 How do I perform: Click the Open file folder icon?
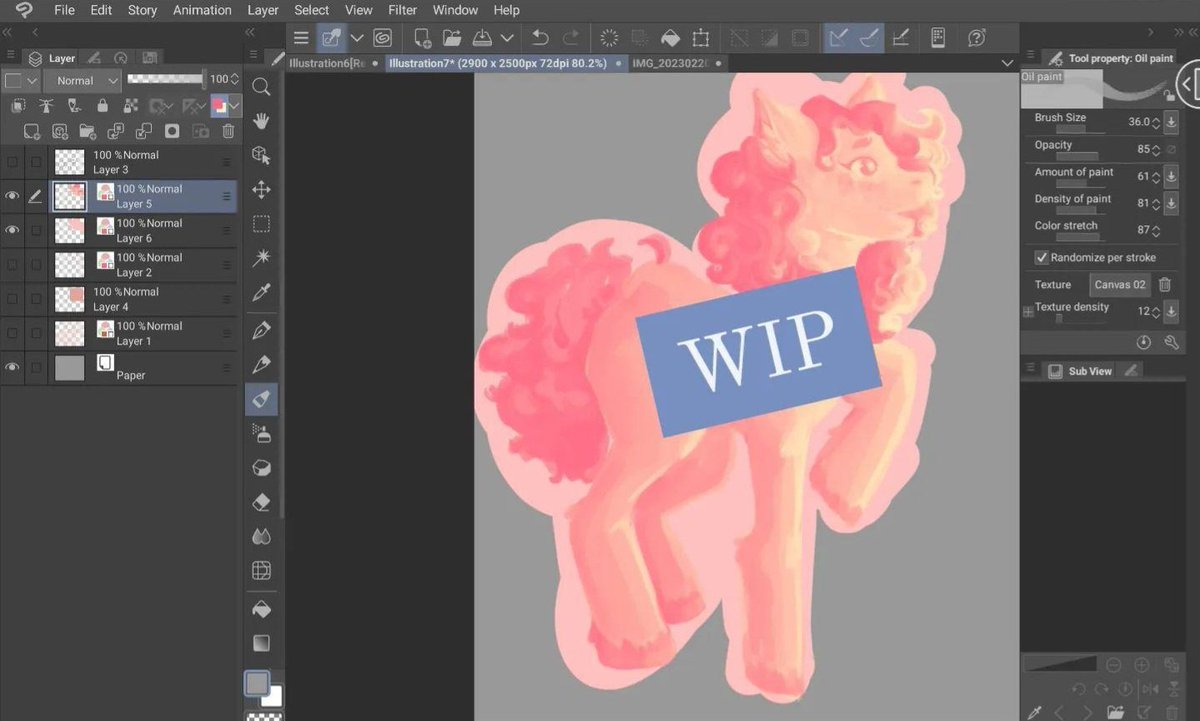tap(452, 38)
